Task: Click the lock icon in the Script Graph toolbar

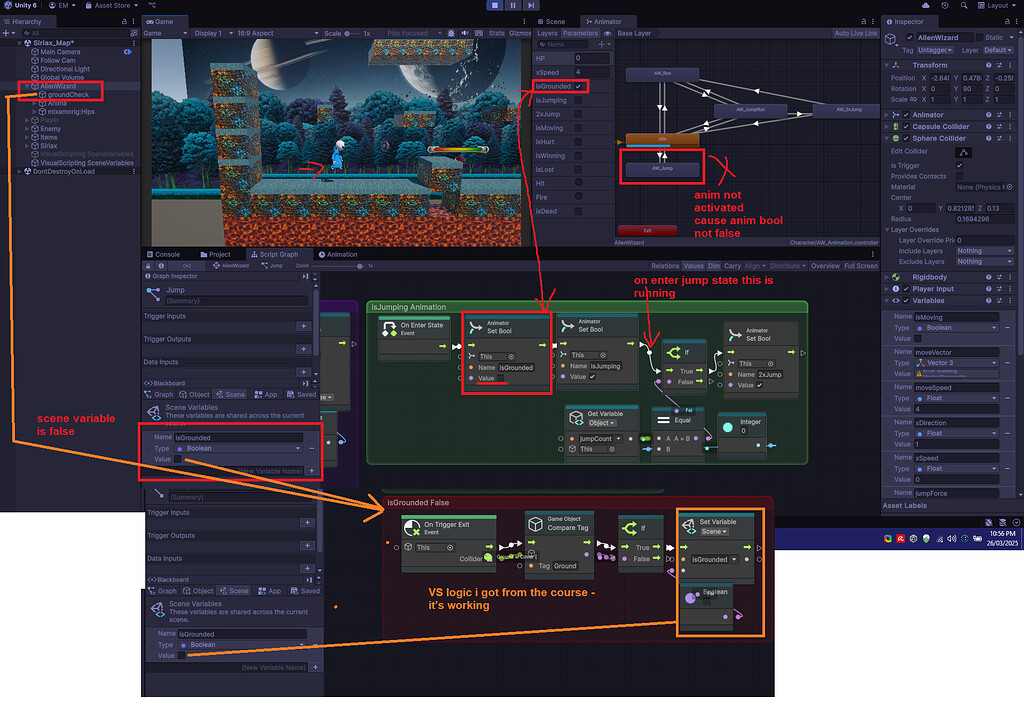Action: (148, 265)
